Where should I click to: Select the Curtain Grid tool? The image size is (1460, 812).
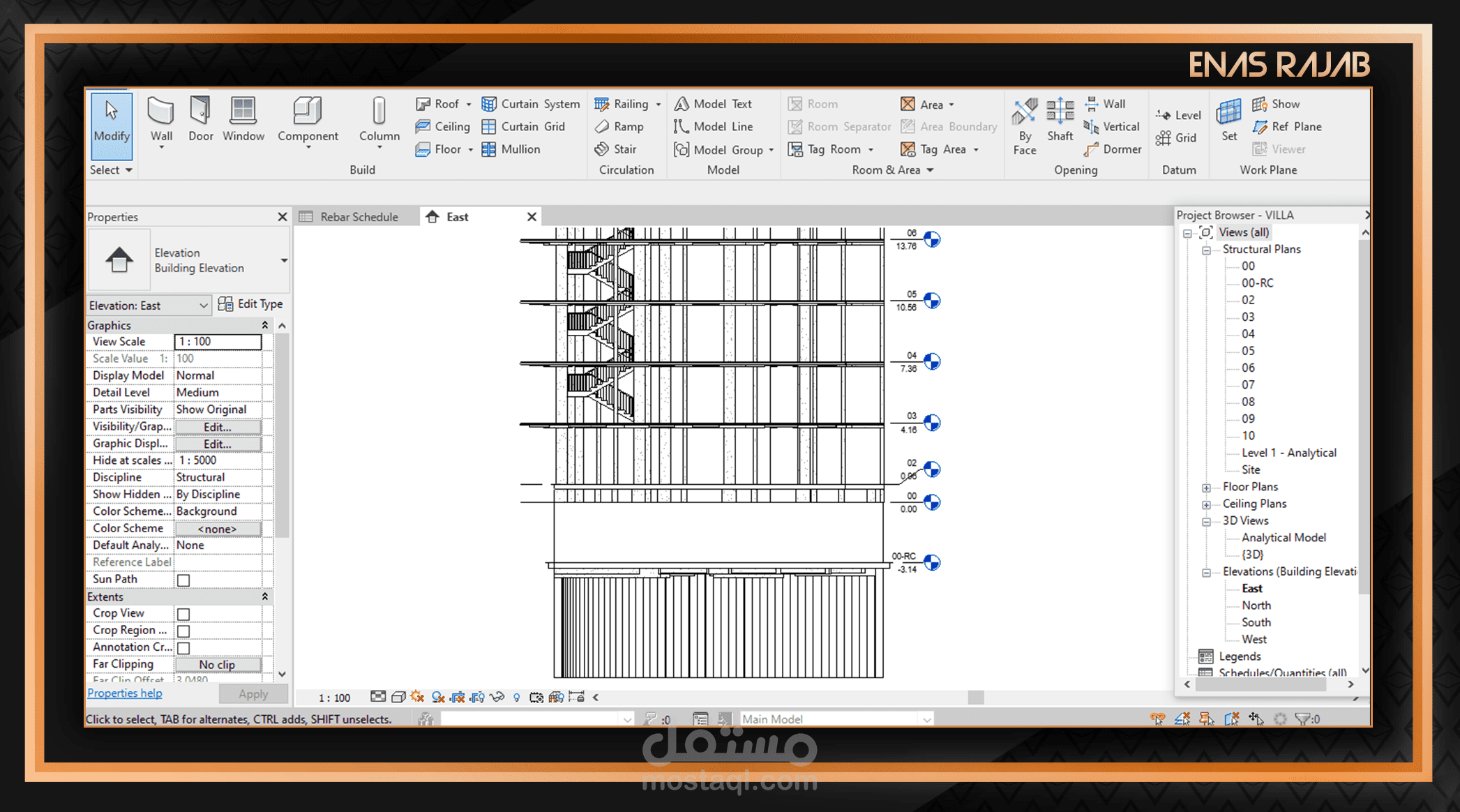click(524, 126)
